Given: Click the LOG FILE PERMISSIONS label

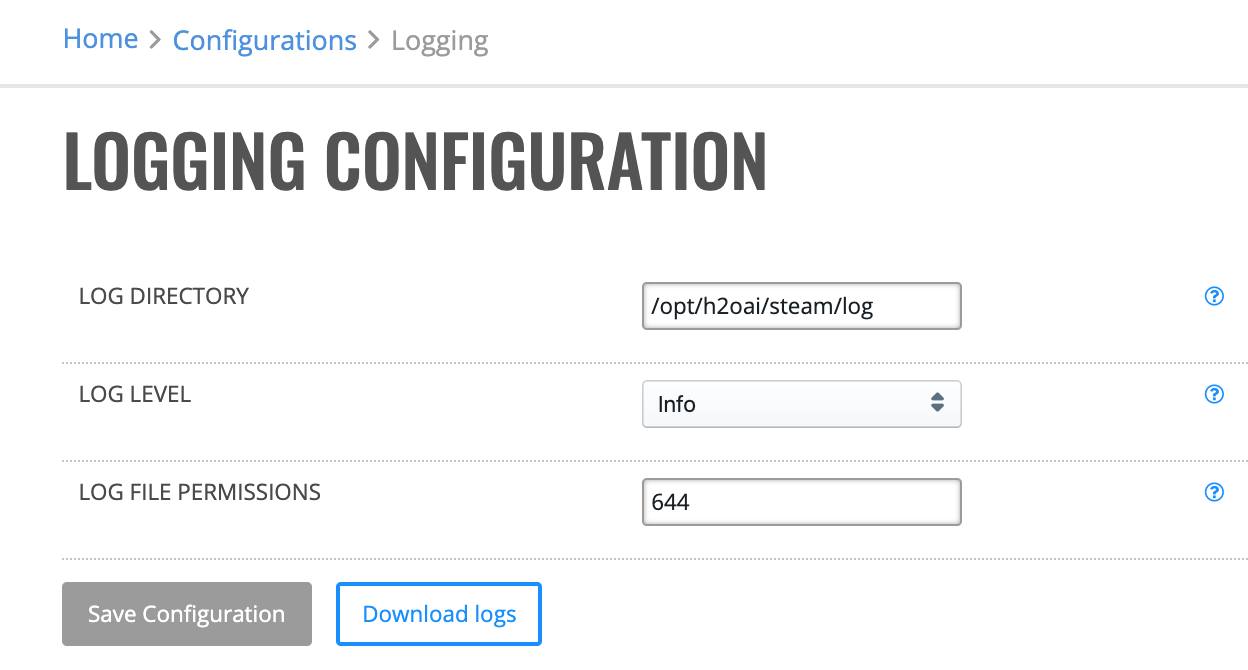Looking at the screenshot, I should 200,492.
